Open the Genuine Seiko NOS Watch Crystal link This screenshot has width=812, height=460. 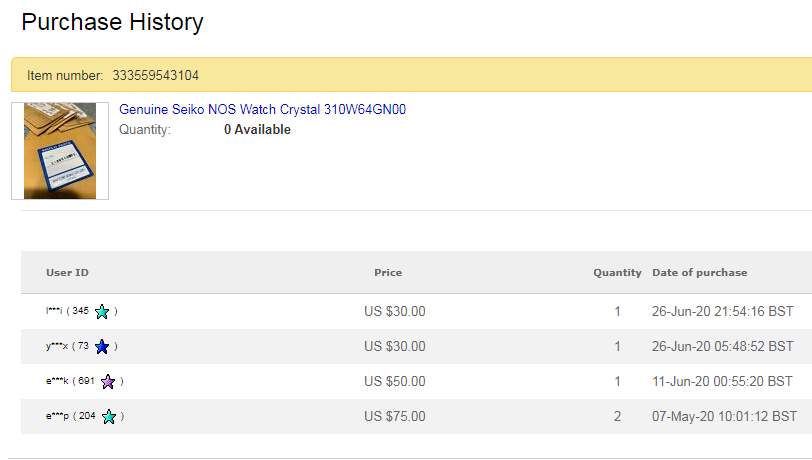(262, 110)
